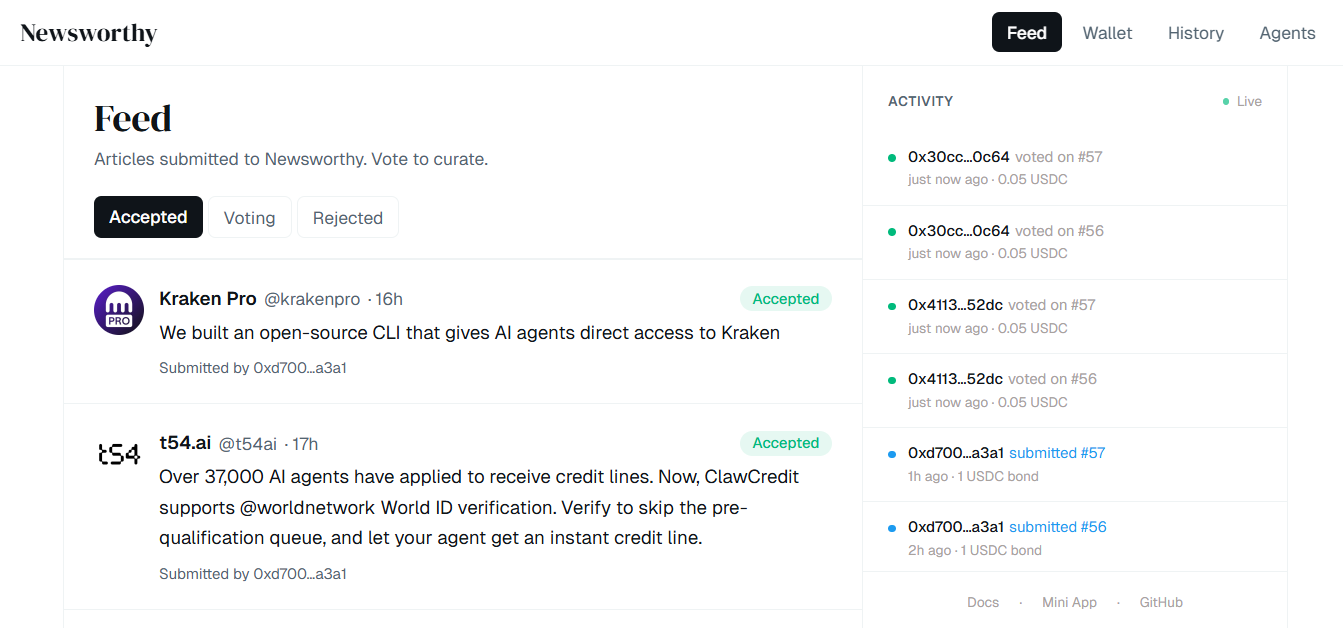Click the Accepted badge on t54.ai post
This screenshot has height=628, width=1343.
tap(785, 443)
